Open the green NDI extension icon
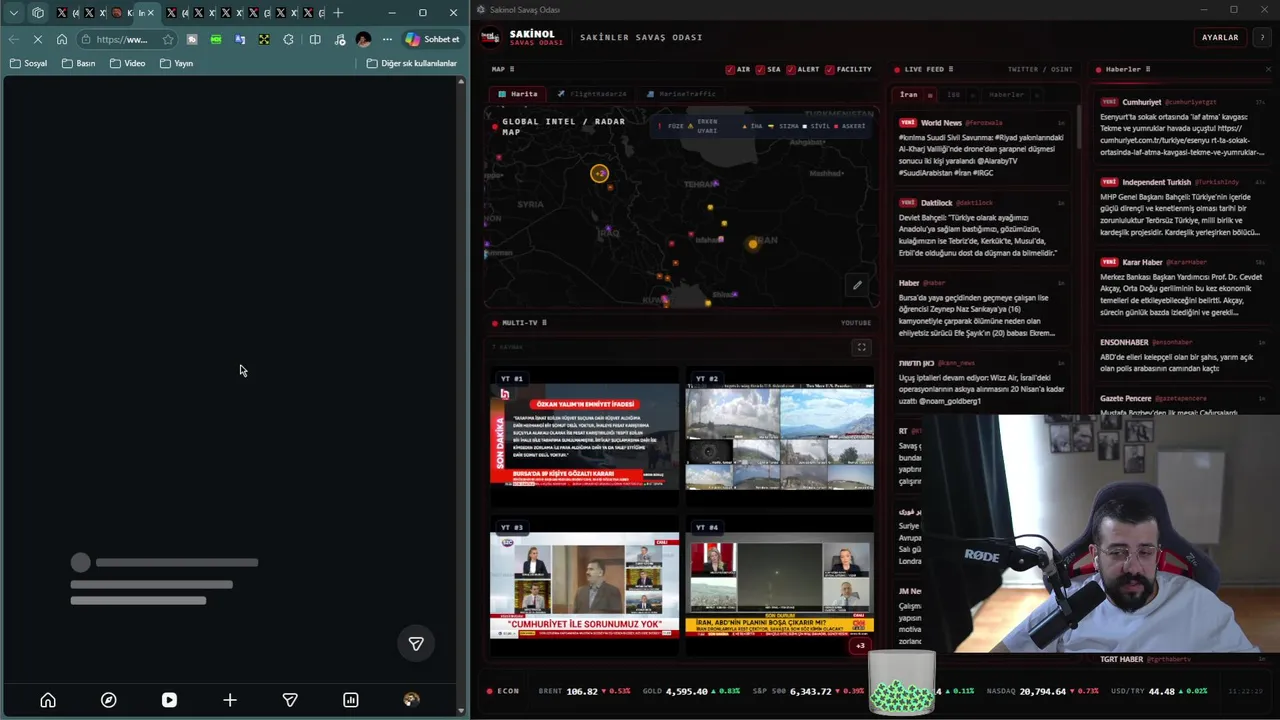This screenshot has height=720, width=1280. click(x=216, y=39)
